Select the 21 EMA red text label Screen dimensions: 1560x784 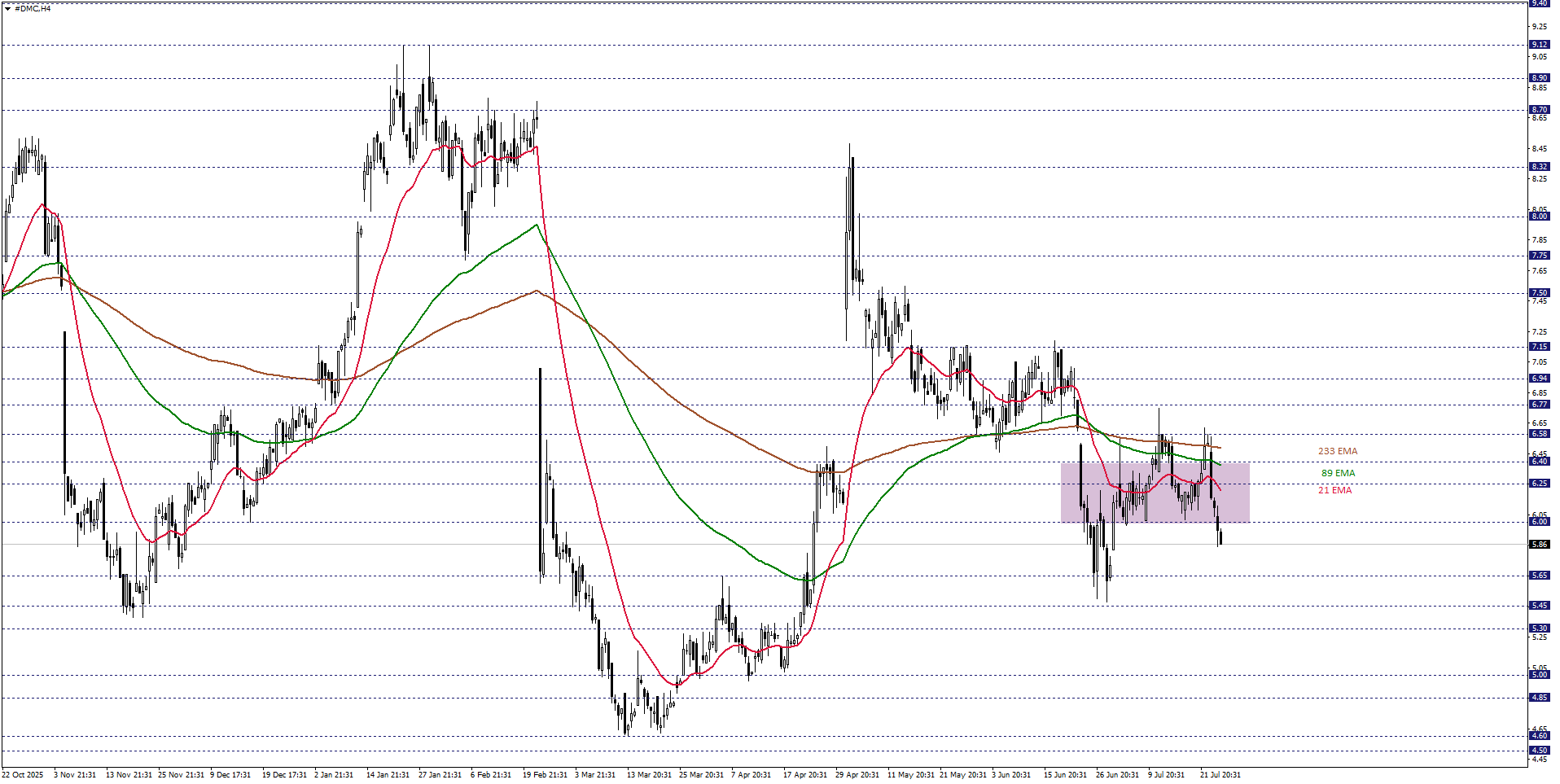point(1334,490)
